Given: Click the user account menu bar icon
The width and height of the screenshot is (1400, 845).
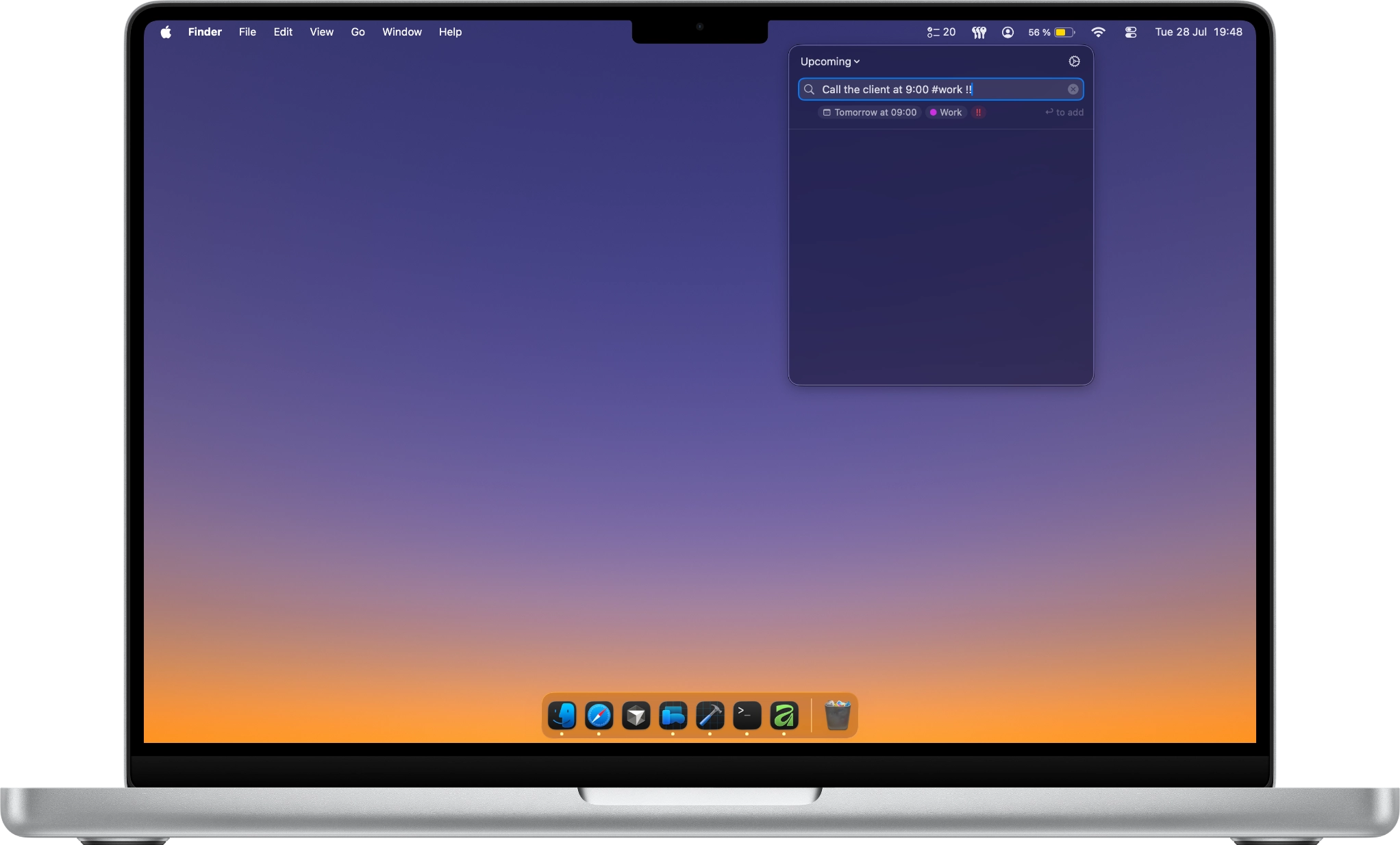Looking at the screenshot, I should (x=1008, y=32).
